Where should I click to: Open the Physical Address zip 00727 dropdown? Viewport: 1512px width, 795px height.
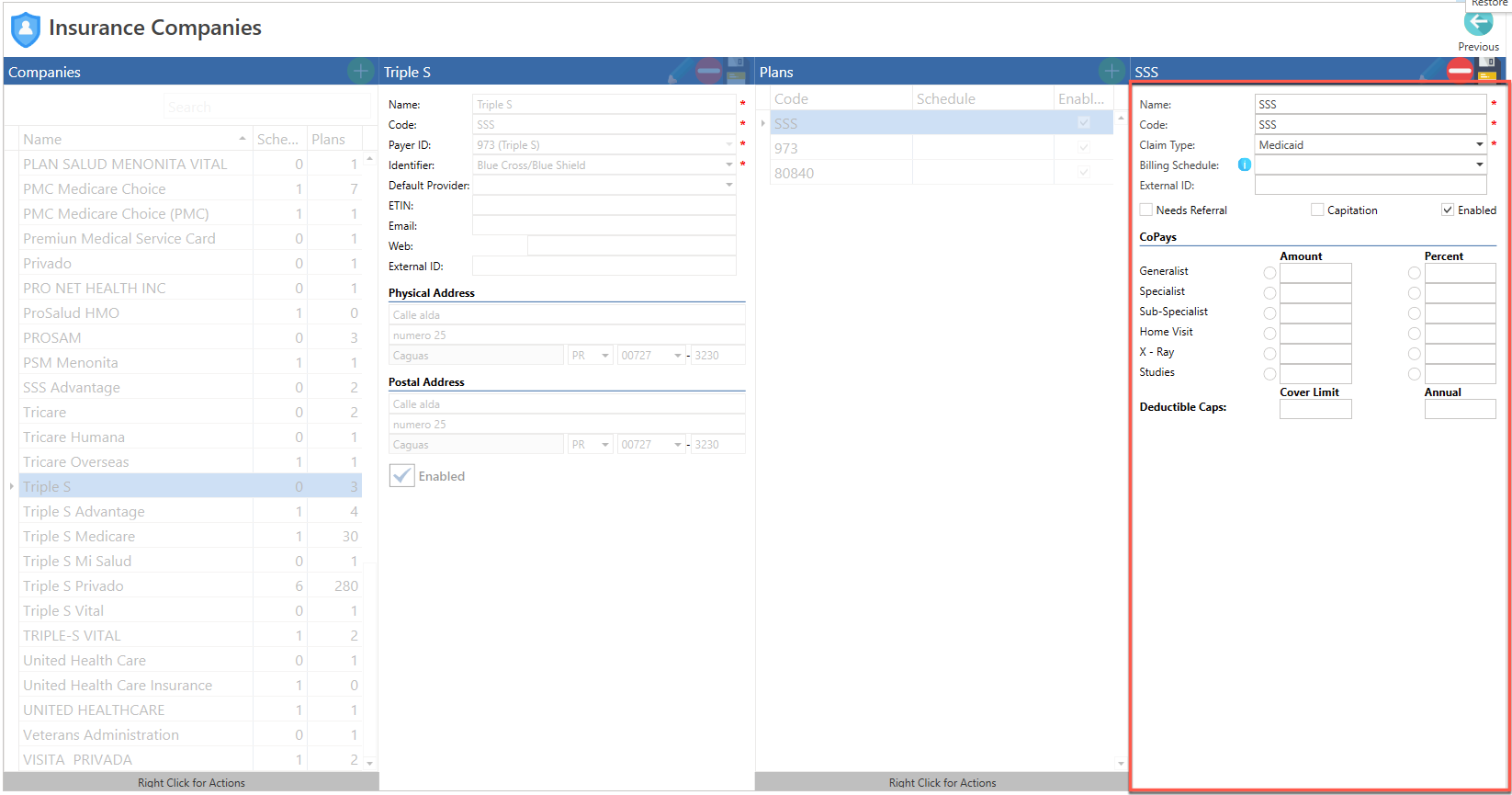coord(678,356)
